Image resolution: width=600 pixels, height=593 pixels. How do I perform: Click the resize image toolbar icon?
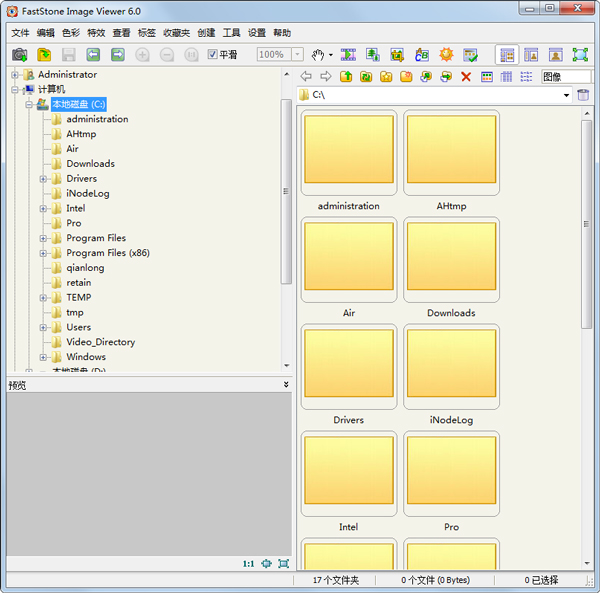(x=373, y=55)
